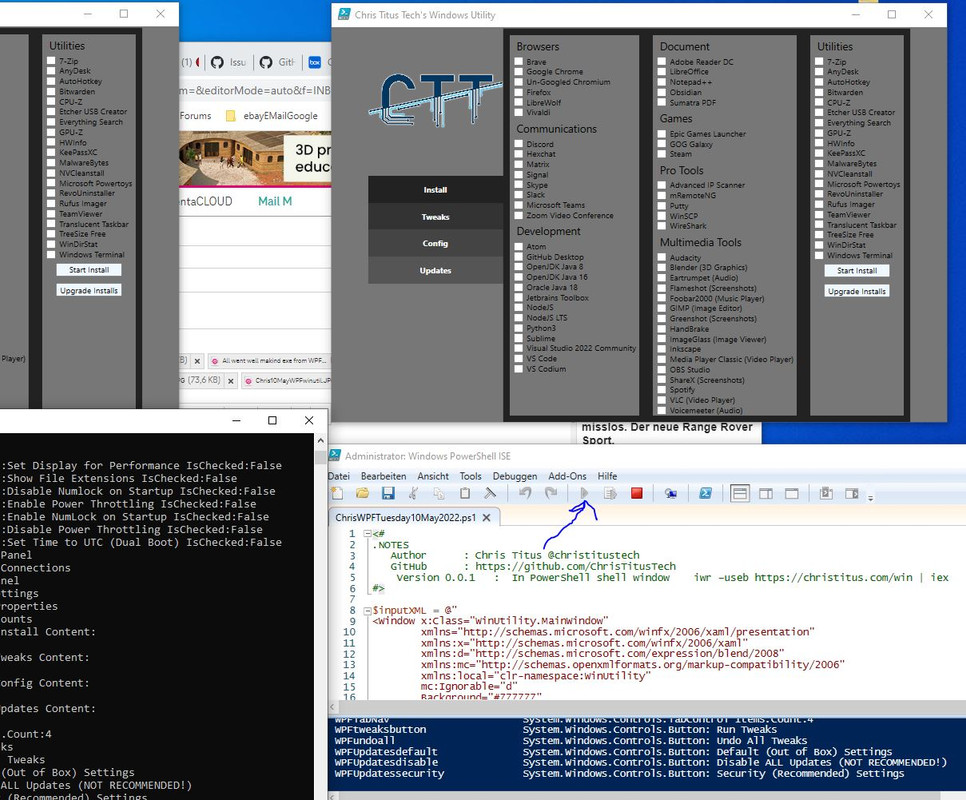Switch to Install tab in CTT window

436,190
